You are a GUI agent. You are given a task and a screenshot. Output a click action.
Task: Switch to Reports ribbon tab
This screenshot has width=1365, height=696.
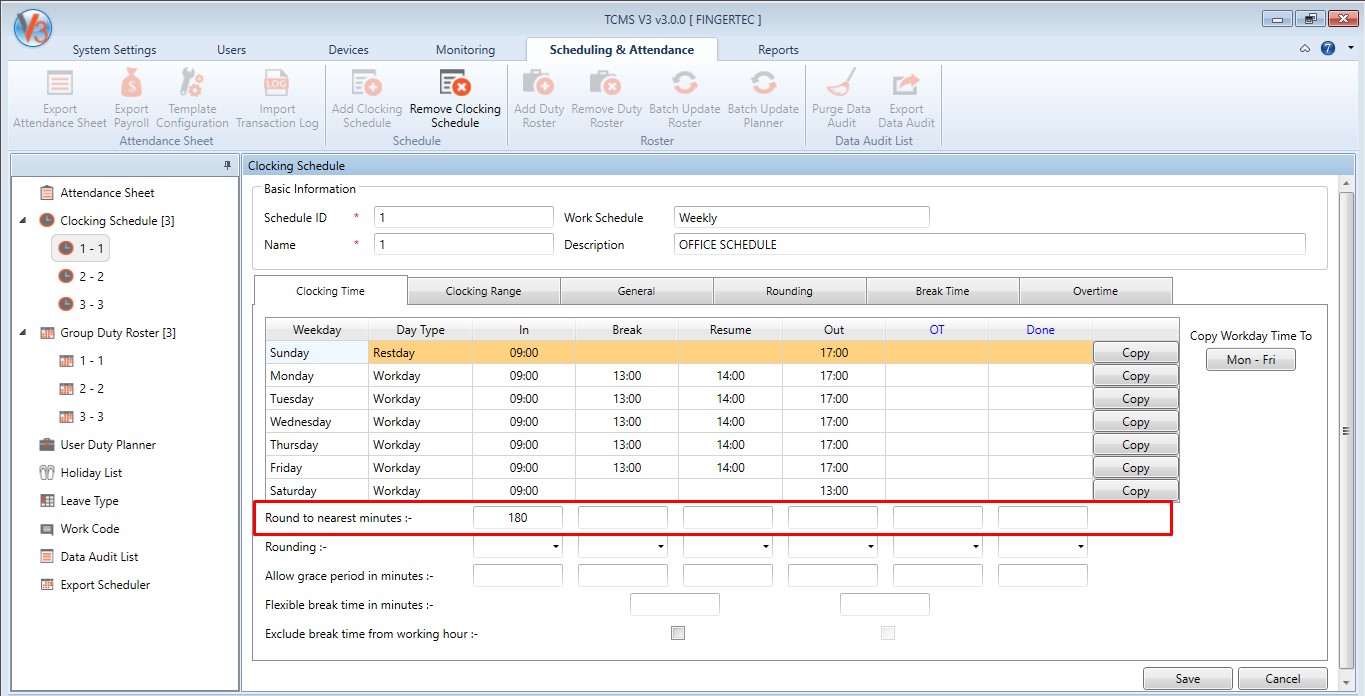778,50
